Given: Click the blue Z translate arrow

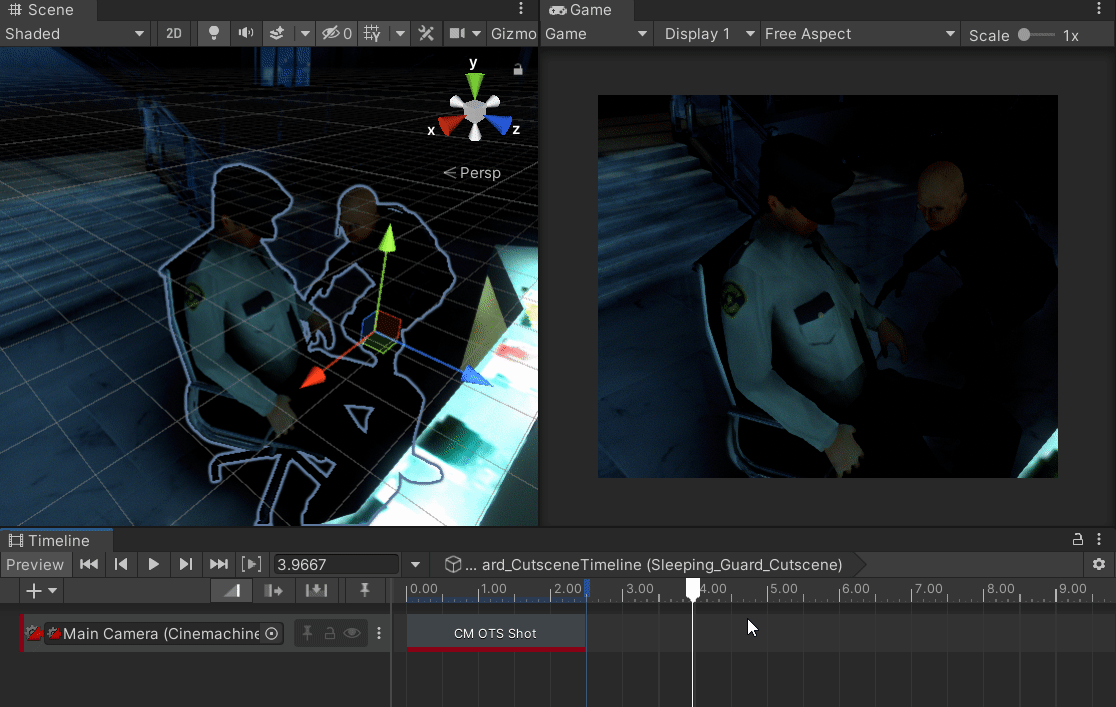Looking at the screenshot, I should click(476, 376).
